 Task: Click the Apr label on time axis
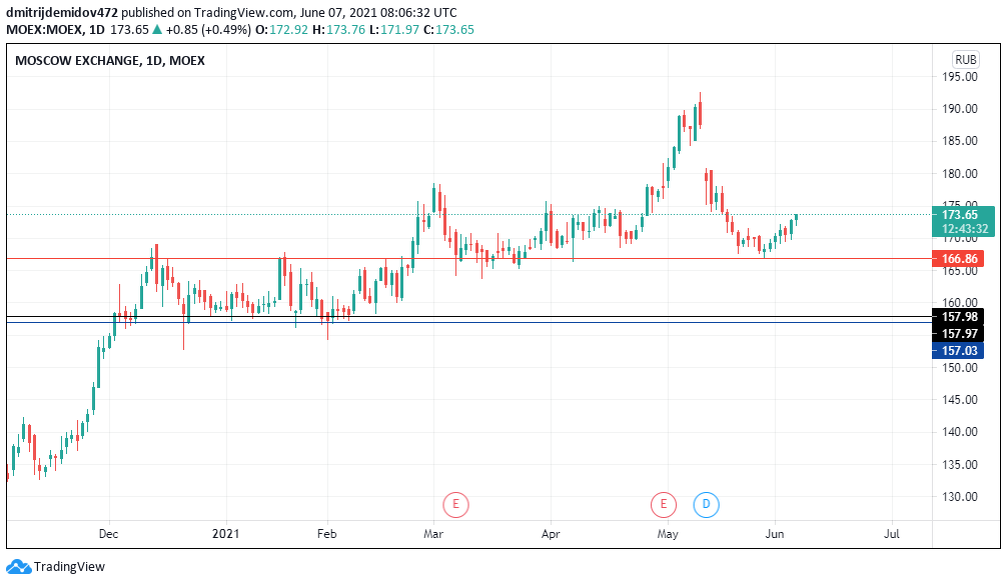[550, 534]
